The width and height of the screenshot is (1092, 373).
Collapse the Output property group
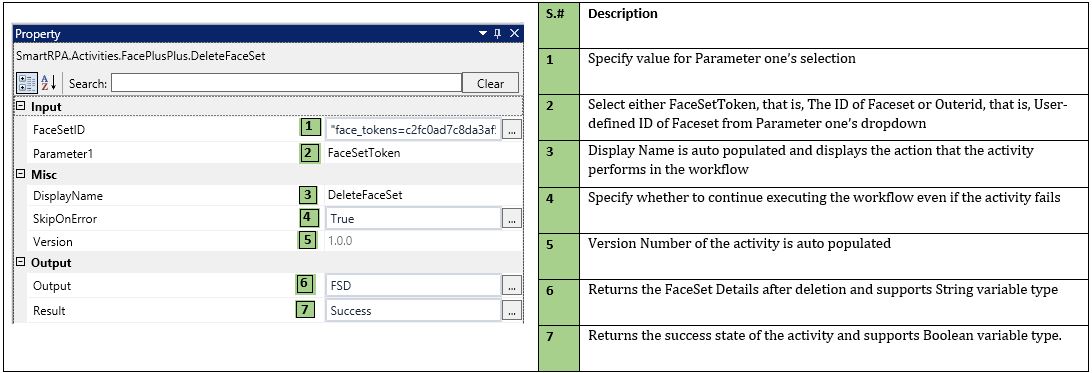coord(20,262)
